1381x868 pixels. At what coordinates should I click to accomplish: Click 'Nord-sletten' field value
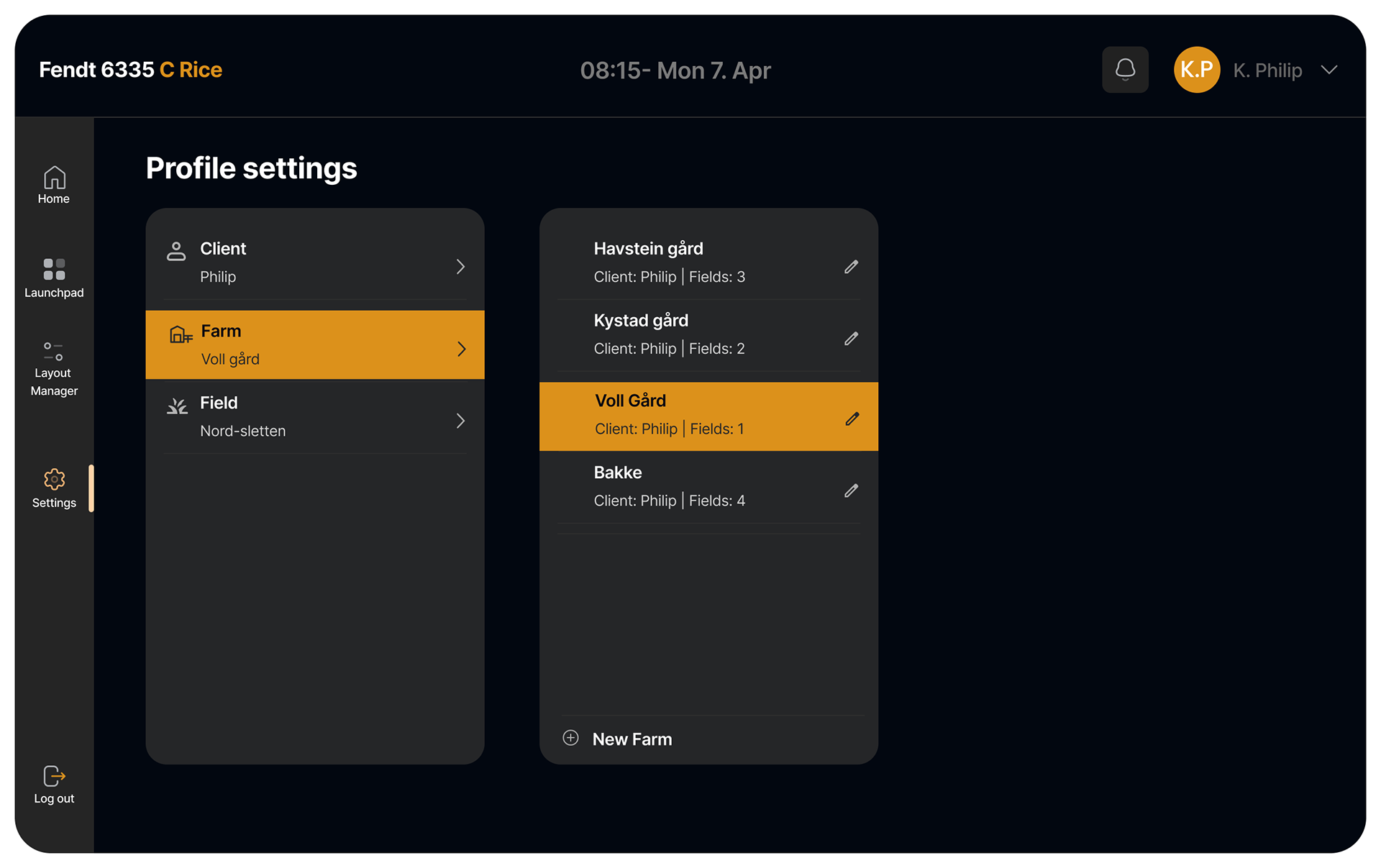click(x=243, y=431)
